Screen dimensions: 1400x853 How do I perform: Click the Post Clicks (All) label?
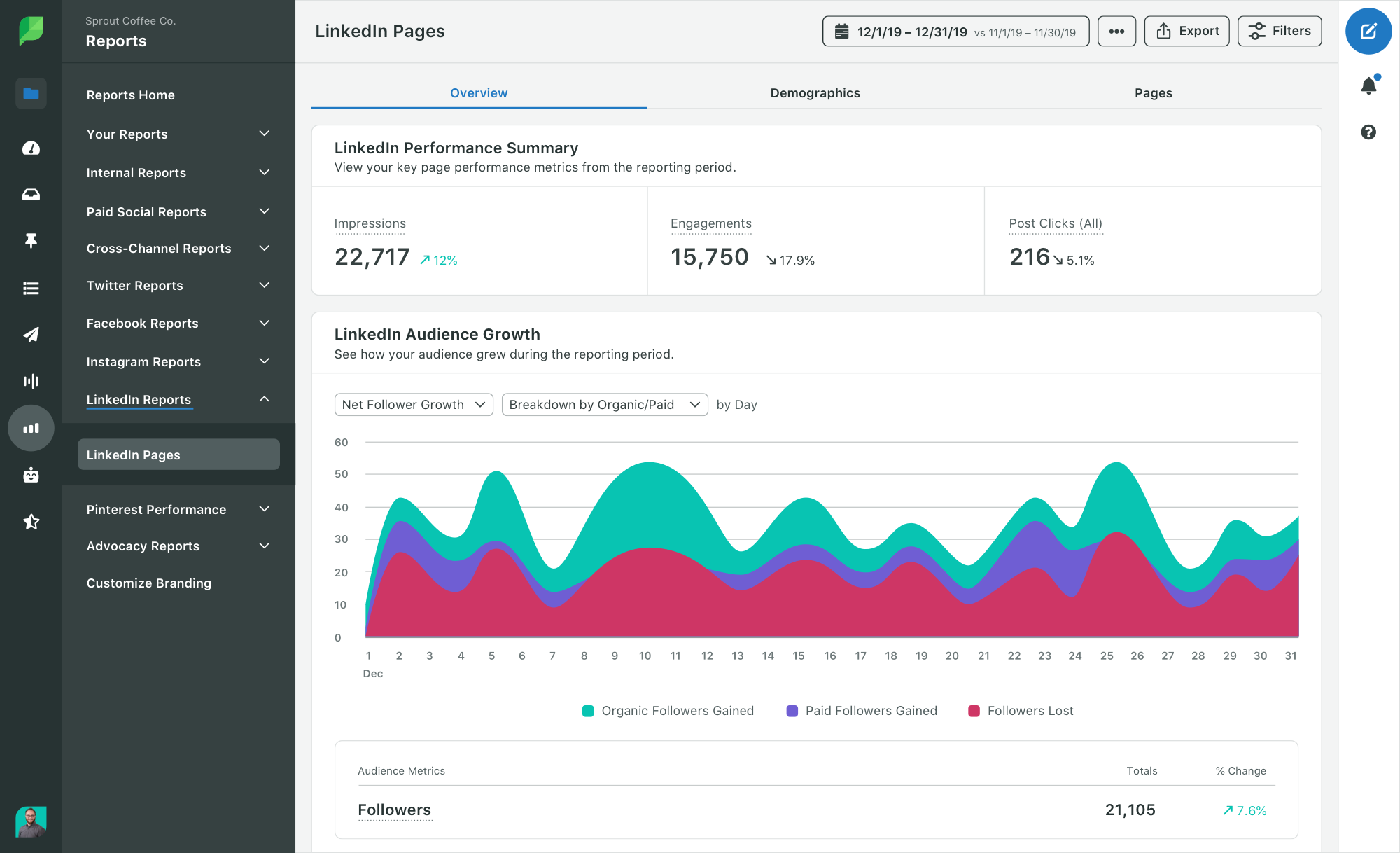1056,223
